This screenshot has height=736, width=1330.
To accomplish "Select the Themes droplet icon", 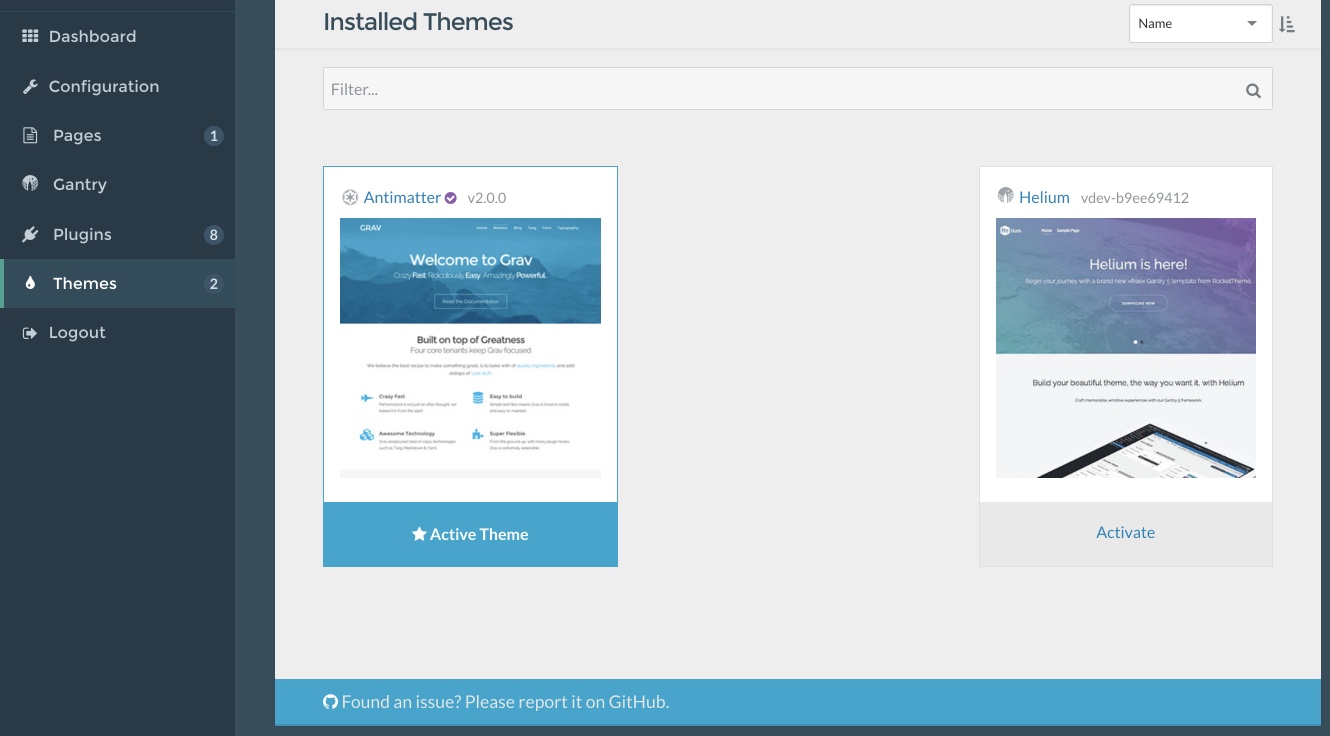I will click(x=30, y=283).
